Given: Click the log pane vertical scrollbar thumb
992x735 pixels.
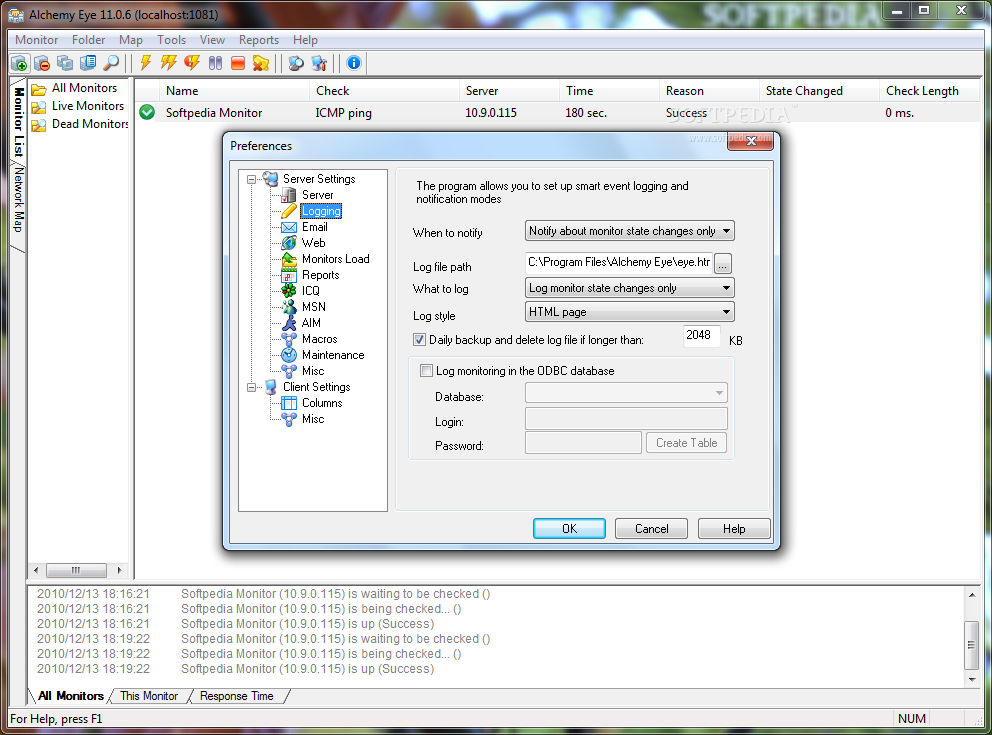Looking at the screenshot, I should (972, 645).
